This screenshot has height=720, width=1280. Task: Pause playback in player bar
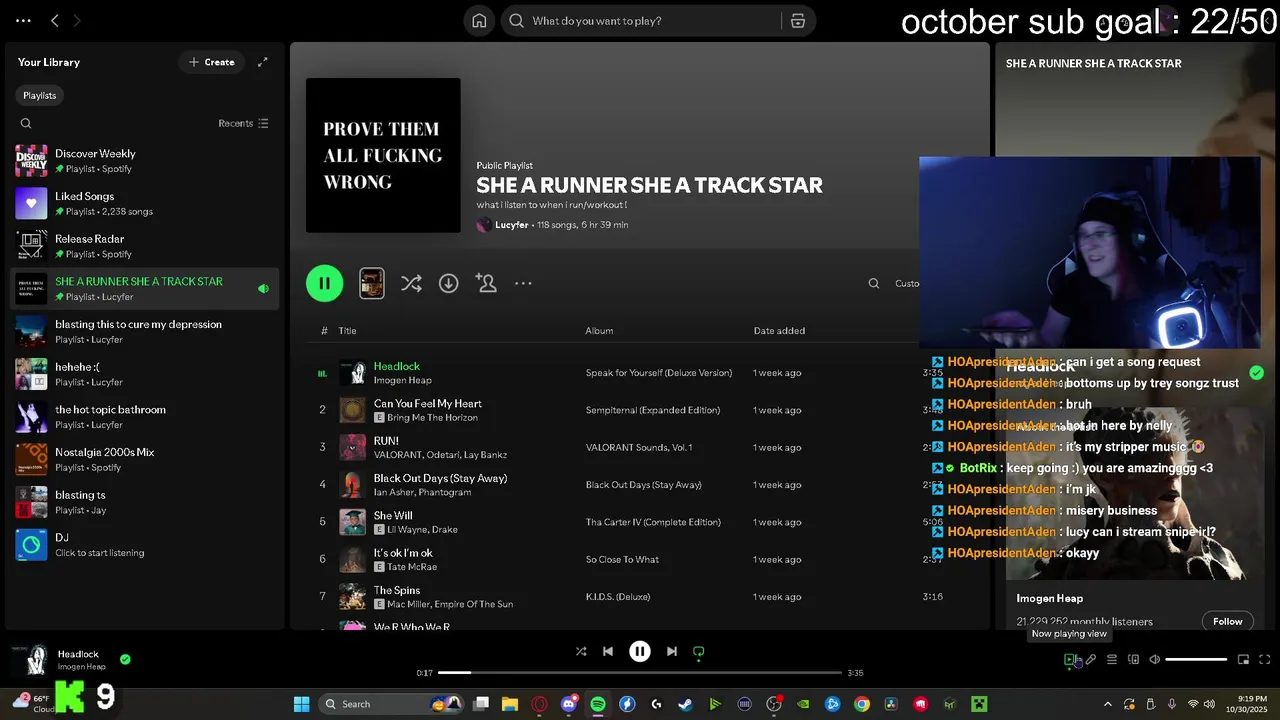point(640,651)
